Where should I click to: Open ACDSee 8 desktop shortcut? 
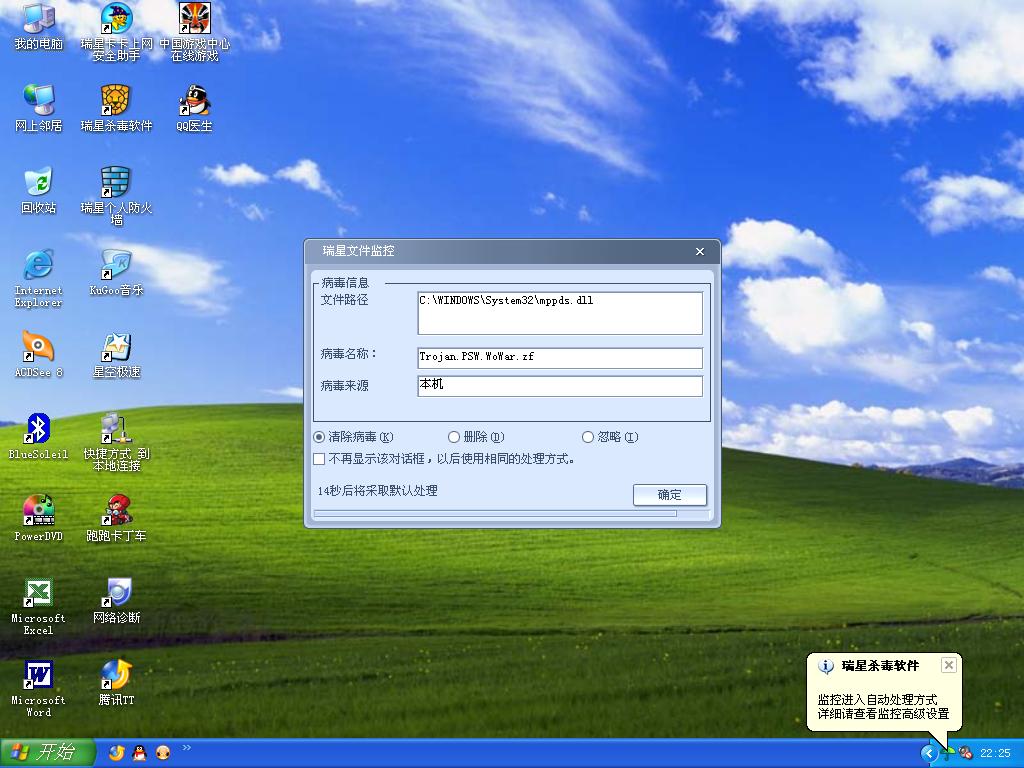(38, 354)
